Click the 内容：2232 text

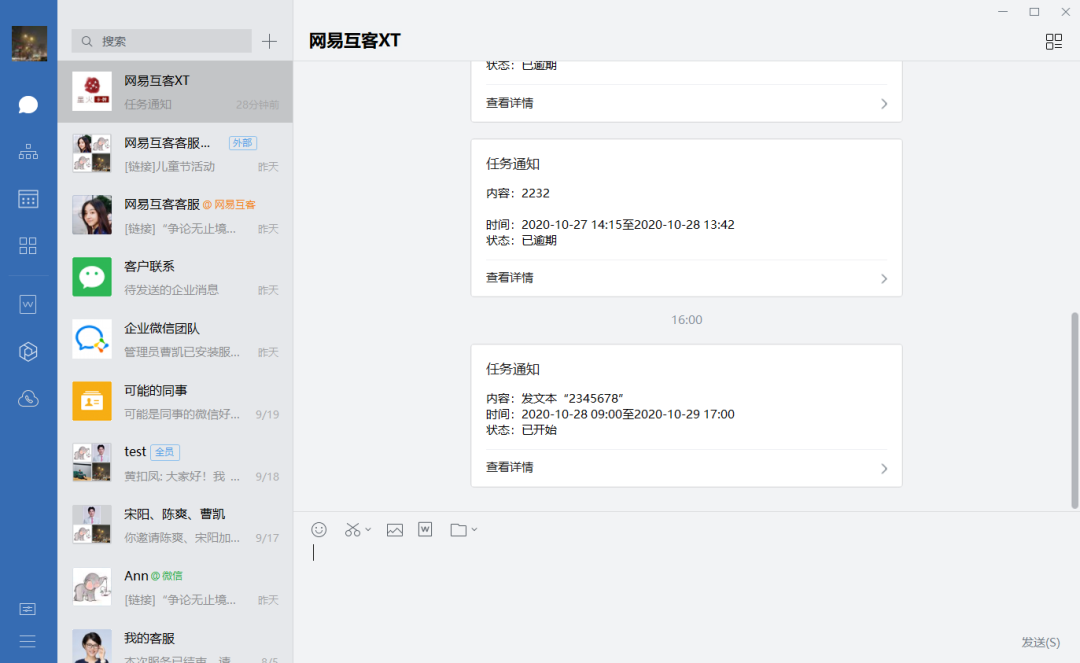click(x=518, y=193)
